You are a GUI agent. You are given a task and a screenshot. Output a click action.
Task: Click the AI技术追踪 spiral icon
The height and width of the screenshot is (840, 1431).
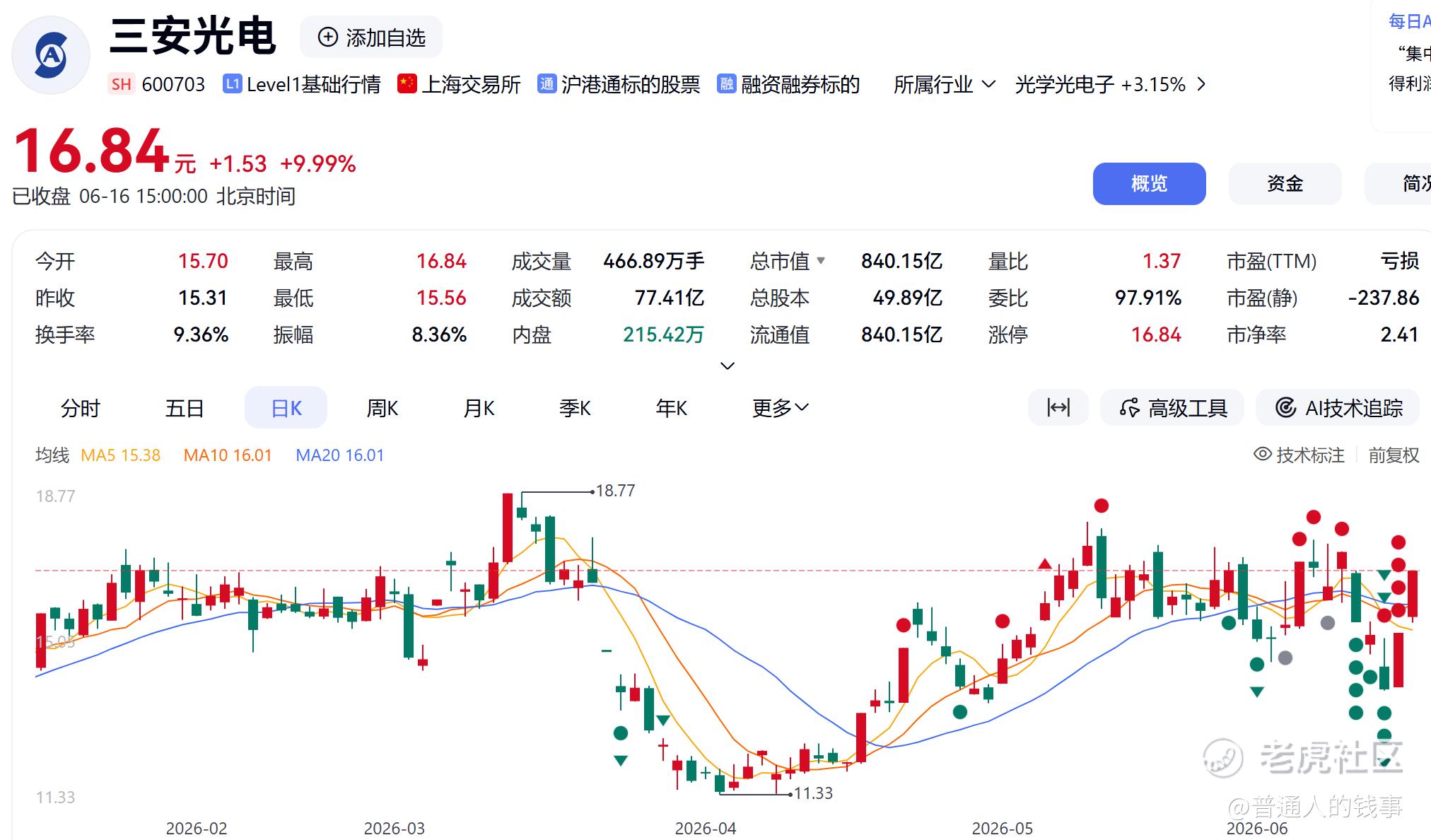pos(1285,408)
